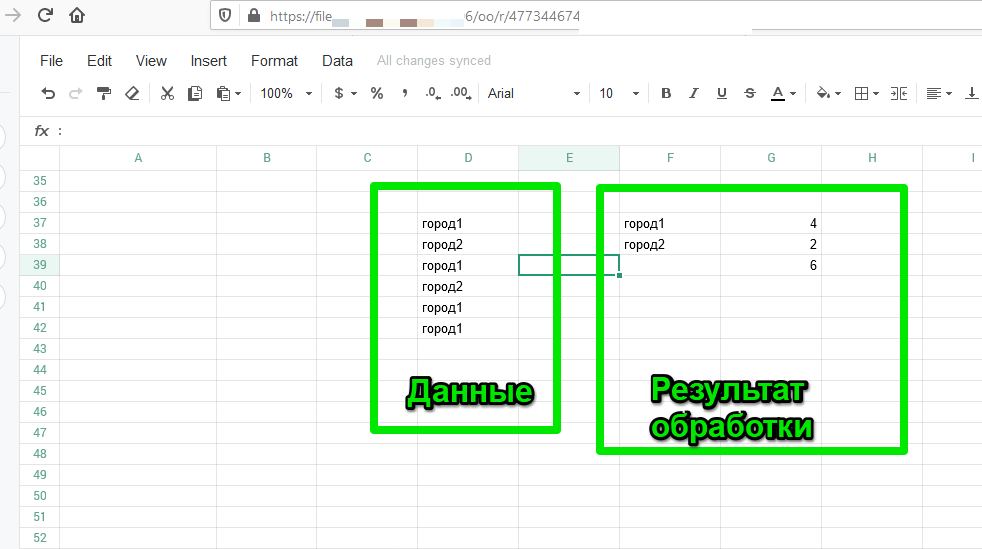Select row 45 header

point(39,391)
